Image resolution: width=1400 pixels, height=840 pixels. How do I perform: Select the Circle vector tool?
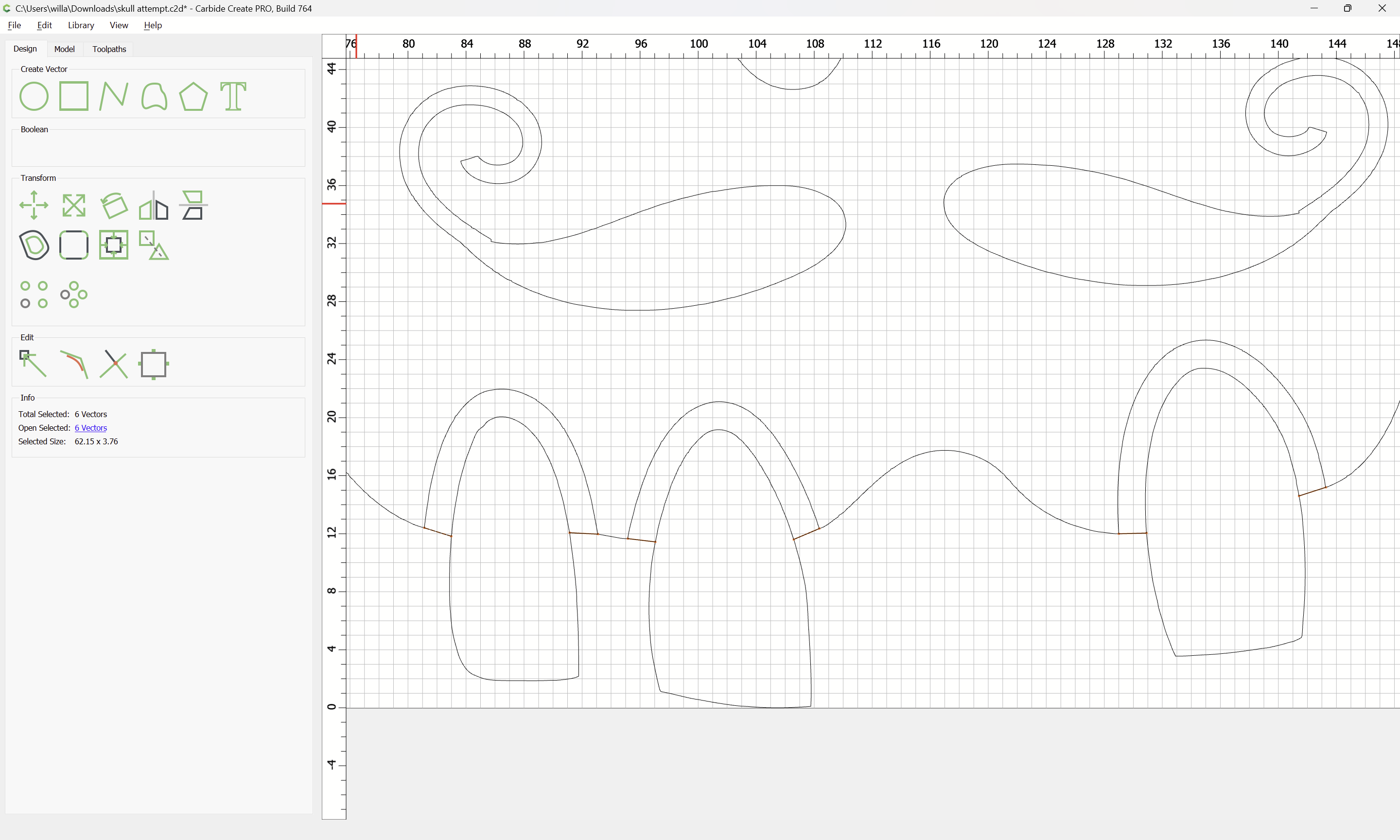[34, 96]
